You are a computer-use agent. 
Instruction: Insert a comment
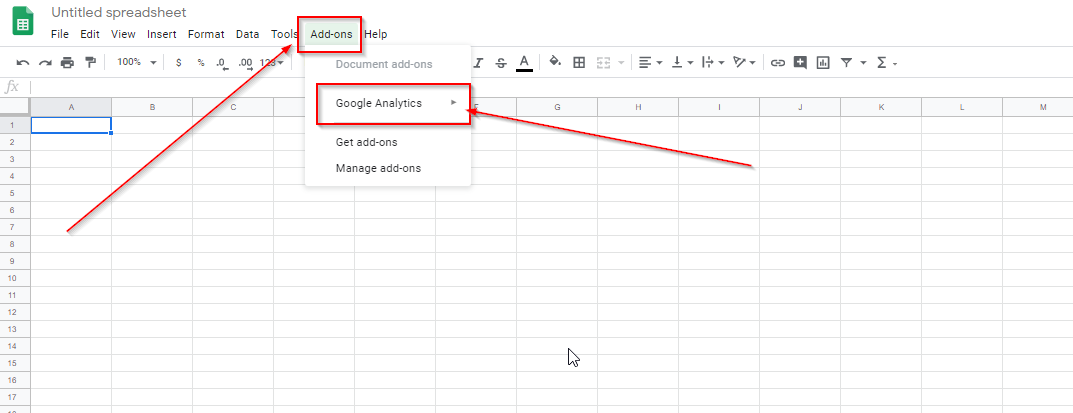[x=800, y=63]
